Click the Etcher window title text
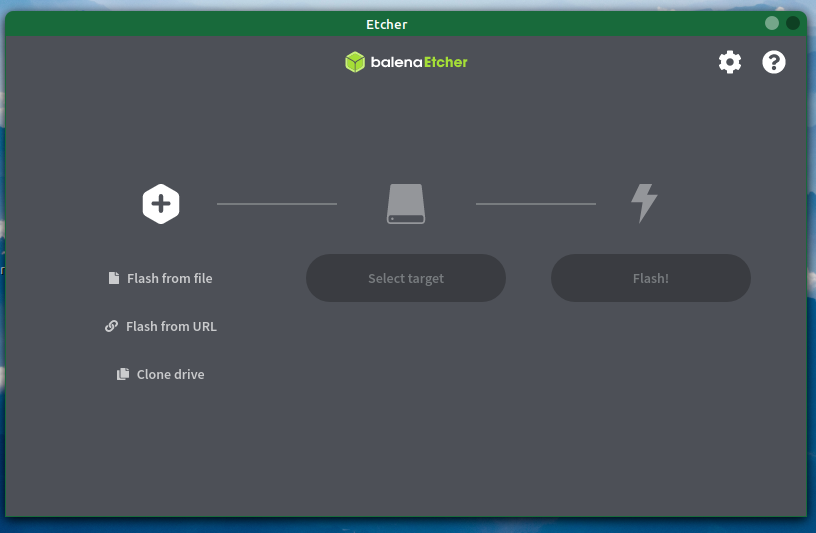This screenshot has height=533, width=816. coord(387,24)
